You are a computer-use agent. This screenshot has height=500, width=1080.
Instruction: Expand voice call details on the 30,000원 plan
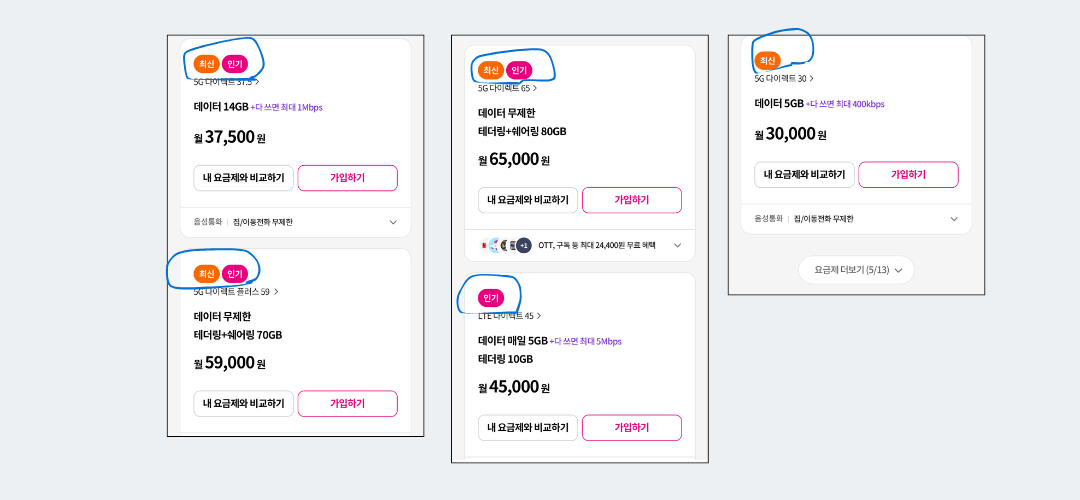click(x=954, y=219)
